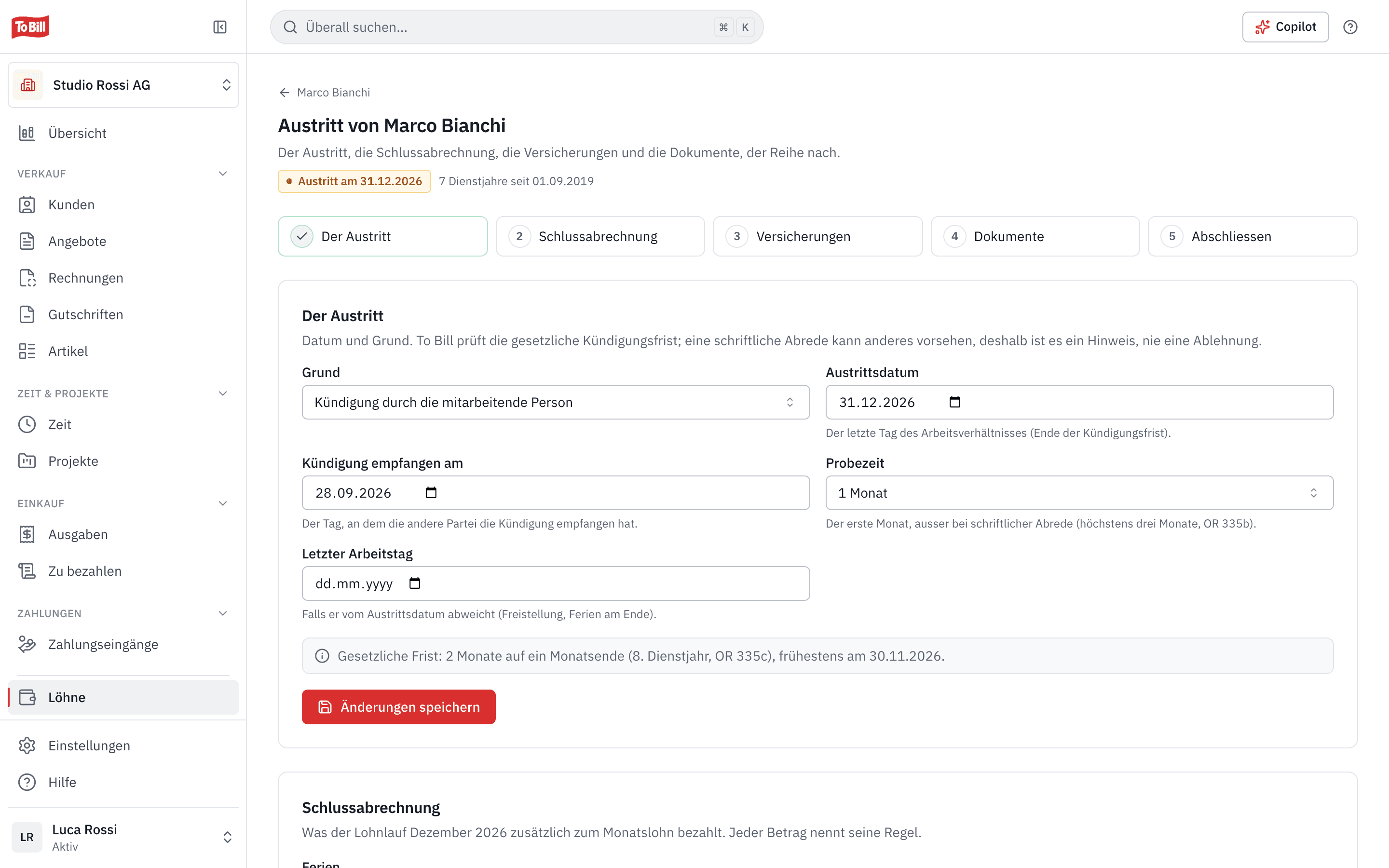Go to Kunden
The width and height of the screenshot is (1389, 868).
coord(123,204)
